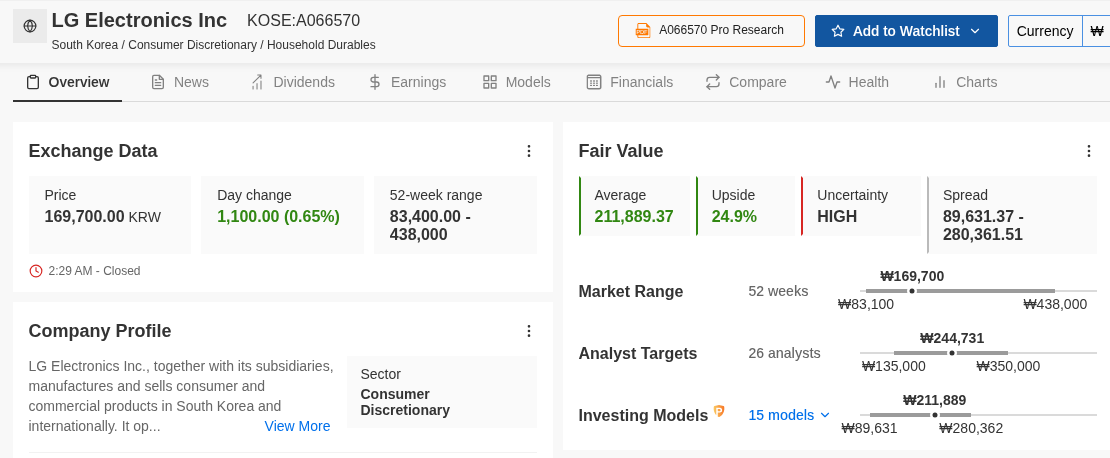Image resolution: width=1110 pixels, height=458 pixels.
Task: Switch to the Overview tab
Action: click(67, 82)
